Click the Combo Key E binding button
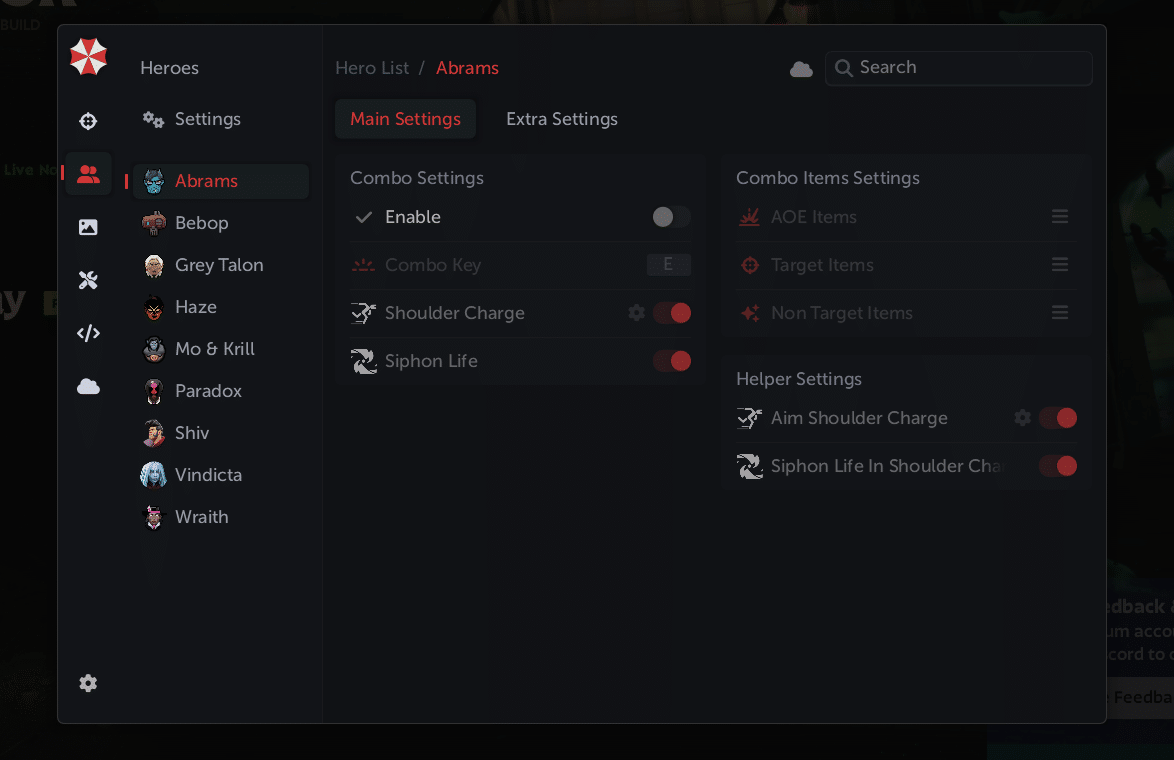This screenshot has height=760, width=1174. tap(668, 265)
